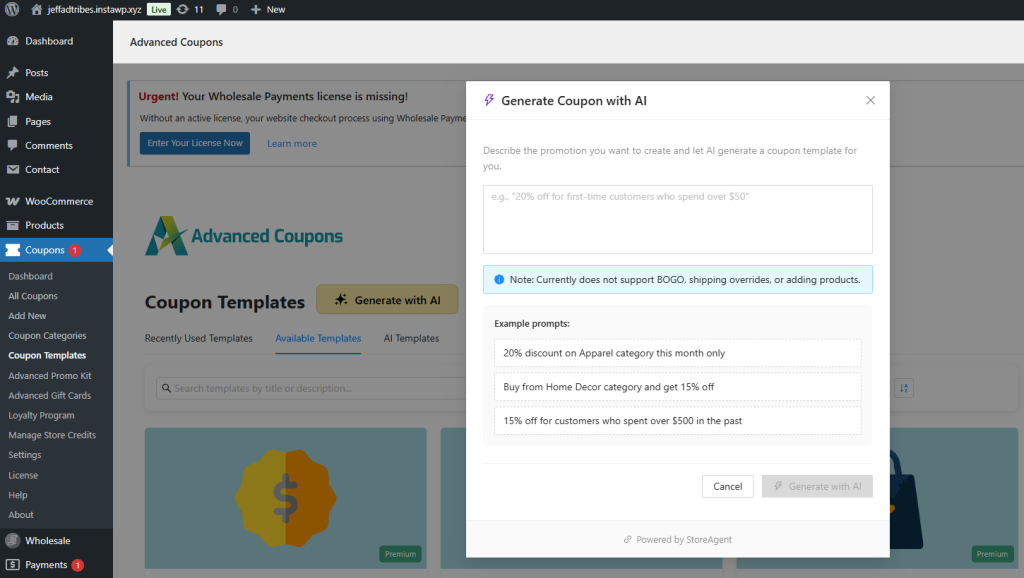The height and width of the screenshot is (578, 1024).
Task: Click the sort order icon button
Action: [904, 388]
